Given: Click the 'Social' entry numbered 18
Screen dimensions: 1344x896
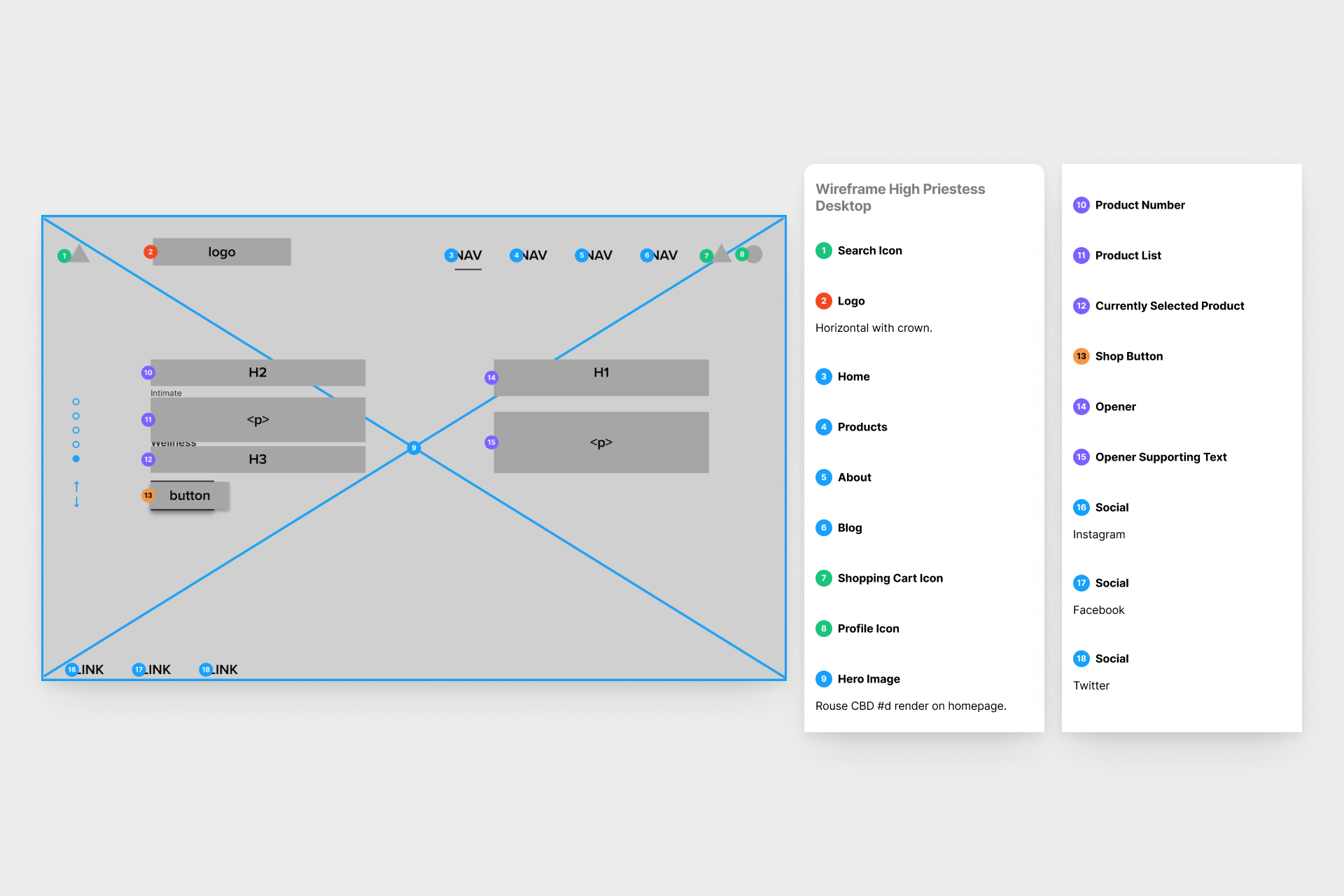Looking at the screenshot, I should (1112, 659).
